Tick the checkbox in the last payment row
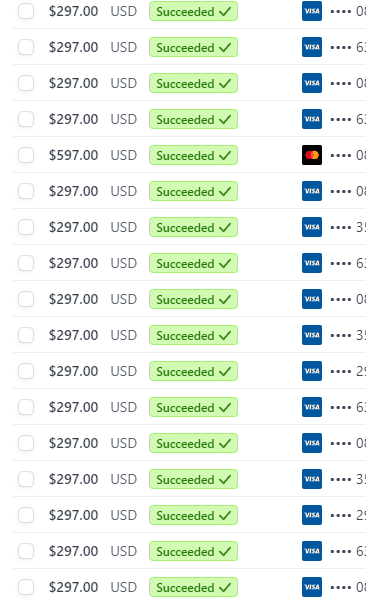The width and height of the screenshot is (366, 603). 26,587
